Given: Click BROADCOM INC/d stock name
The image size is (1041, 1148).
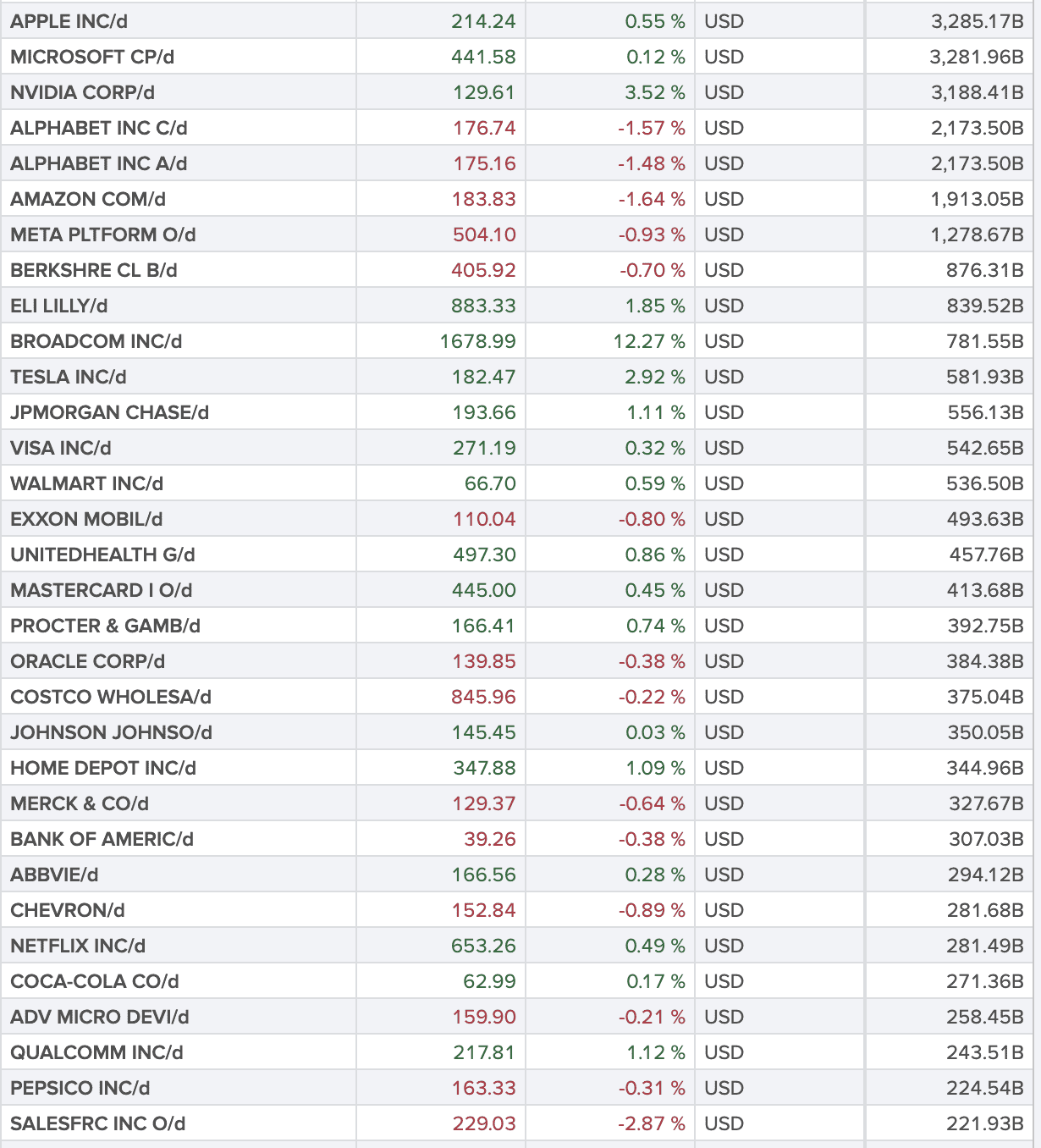Looking at the screenshot, I should tap(96, 341).
